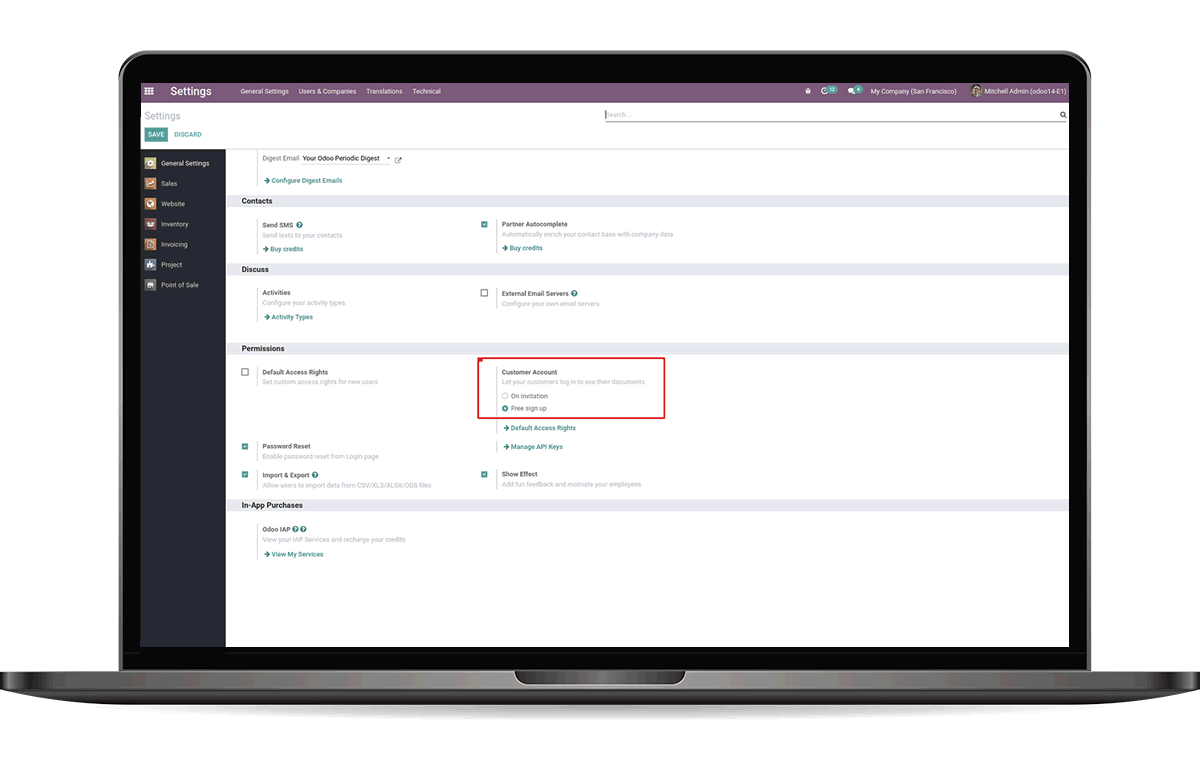
Task: Toggle Partner Autocomplete checkbox
Action: (x=484, y=225)
